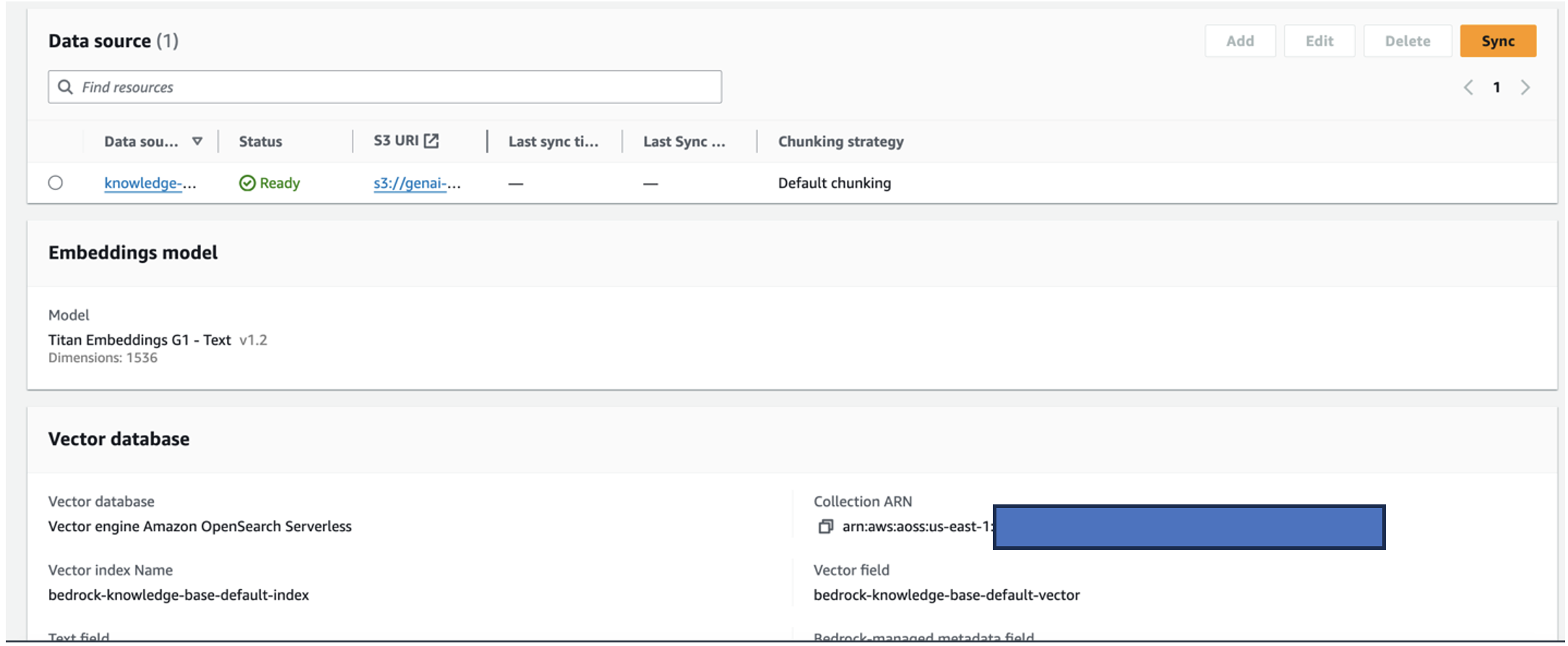Click the Edit button
Screen dimensions: 1568x646
click(1319, 41)
